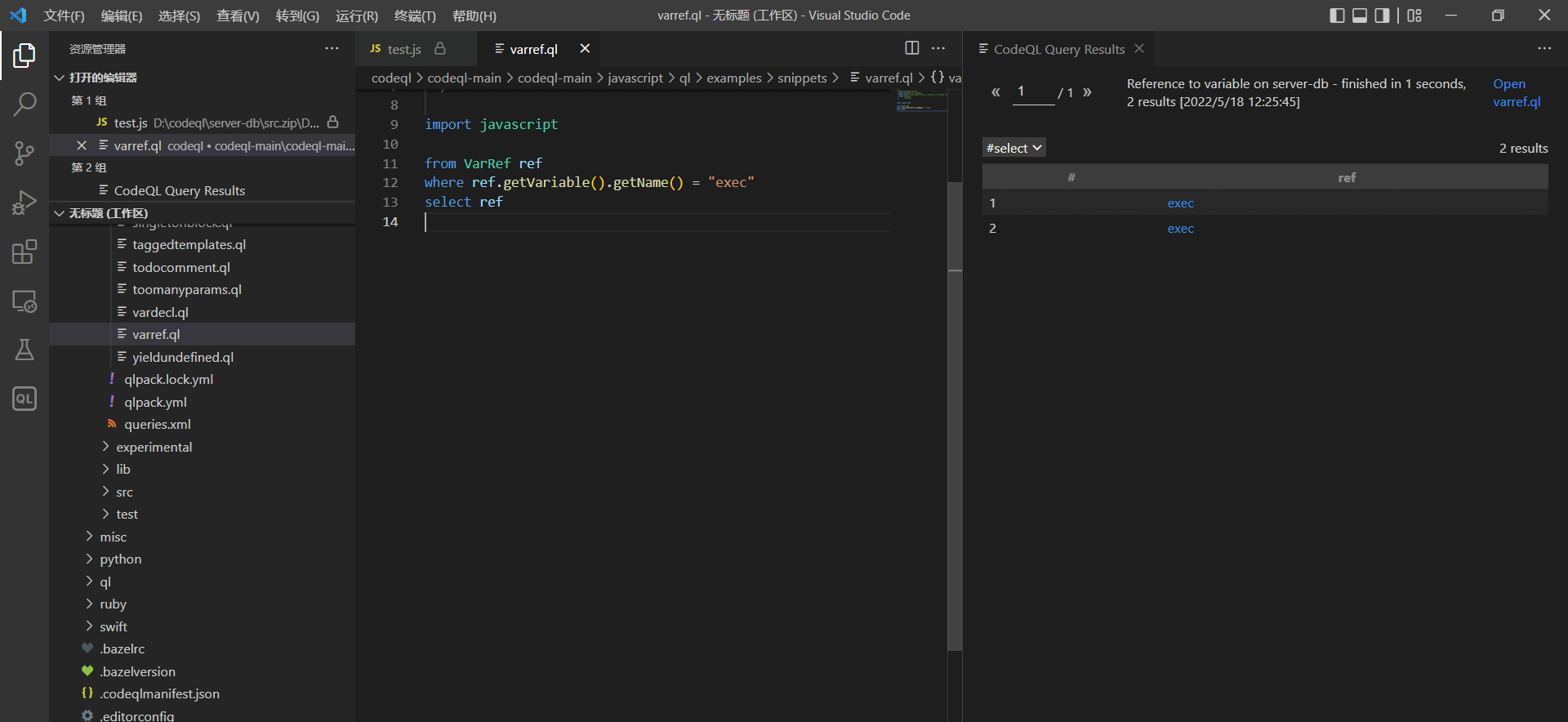Open the Extensions view
The image size is (1568, 722).
[24, 252]
